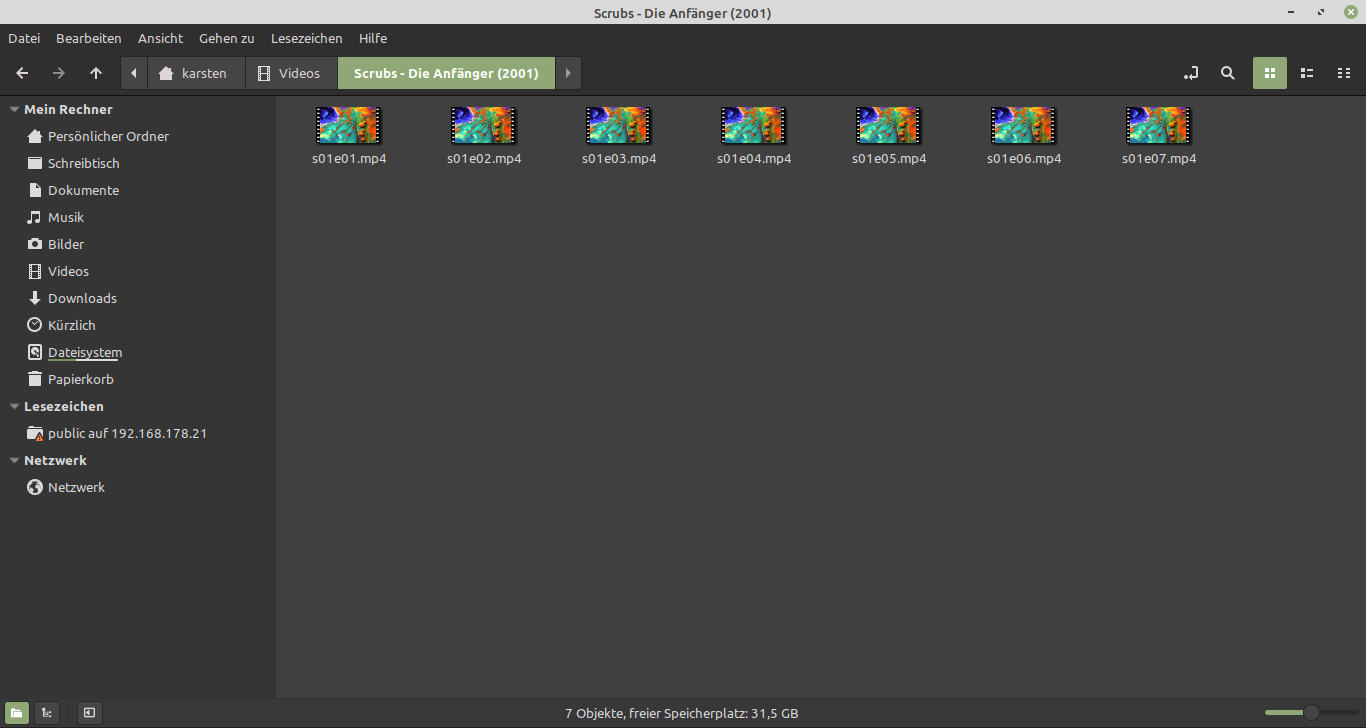Select video thumbnail s01e06.mp4
Screen dimensions: 1366x728
tap(1024, 126)
